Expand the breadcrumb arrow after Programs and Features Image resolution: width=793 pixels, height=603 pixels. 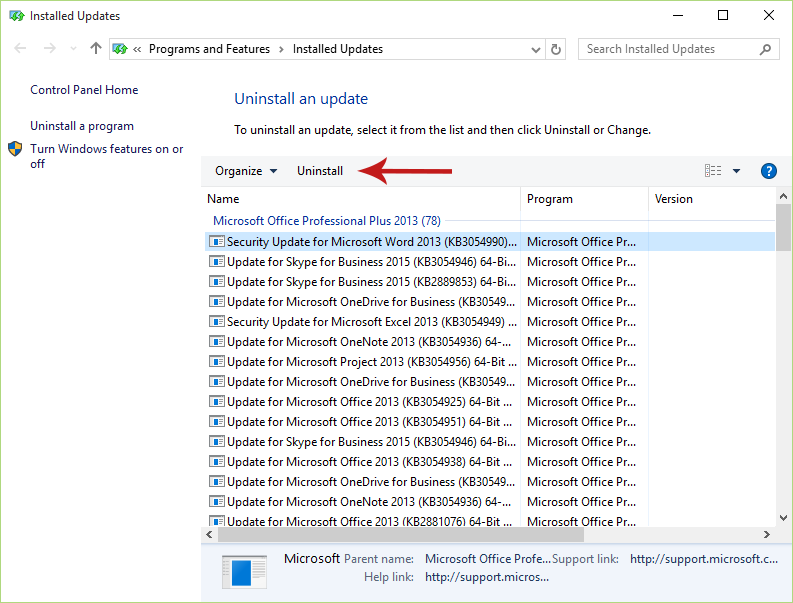click(281, 49)
